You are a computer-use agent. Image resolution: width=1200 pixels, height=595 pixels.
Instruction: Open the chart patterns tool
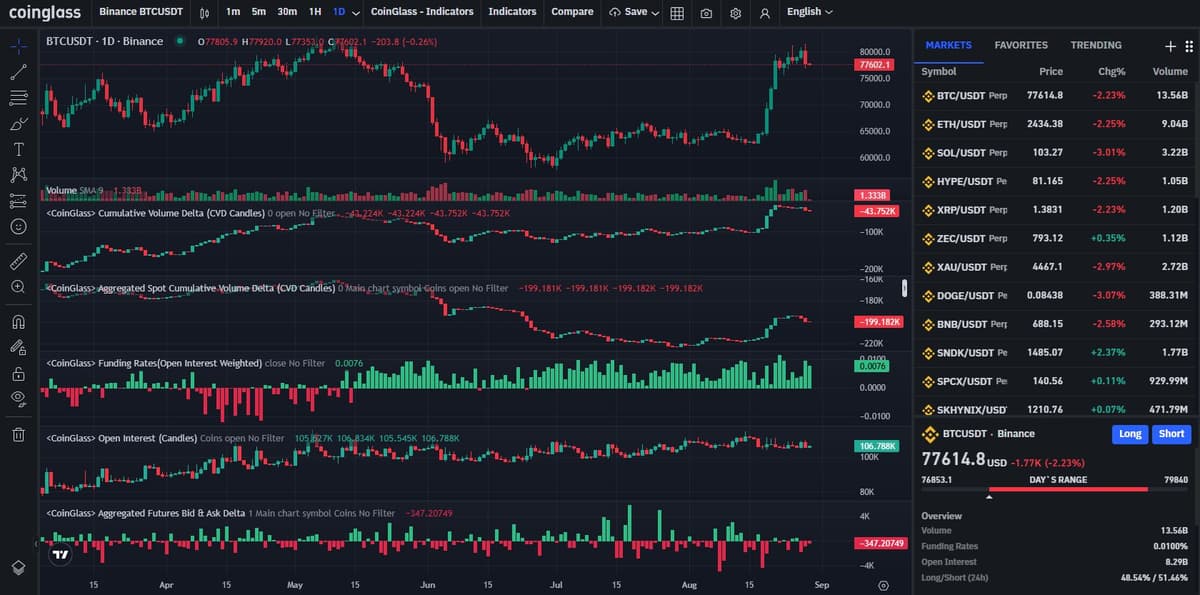pos(18,175)
